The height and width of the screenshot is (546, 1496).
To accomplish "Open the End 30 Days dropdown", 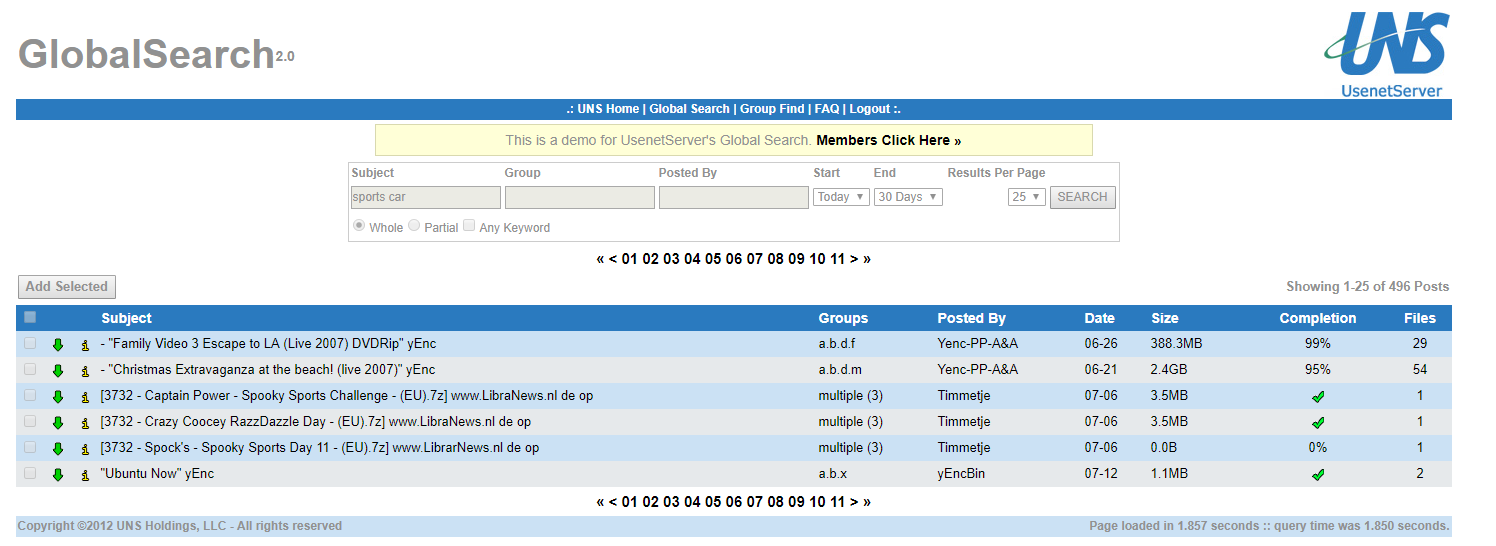I will point(908,197).
